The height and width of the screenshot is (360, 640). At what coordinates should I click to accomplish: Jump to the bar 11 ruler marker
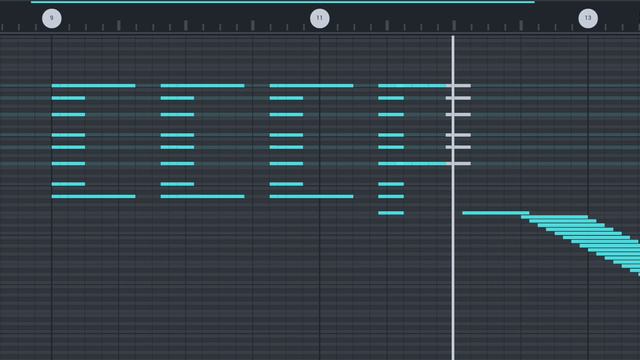click(x=320, y=18)
